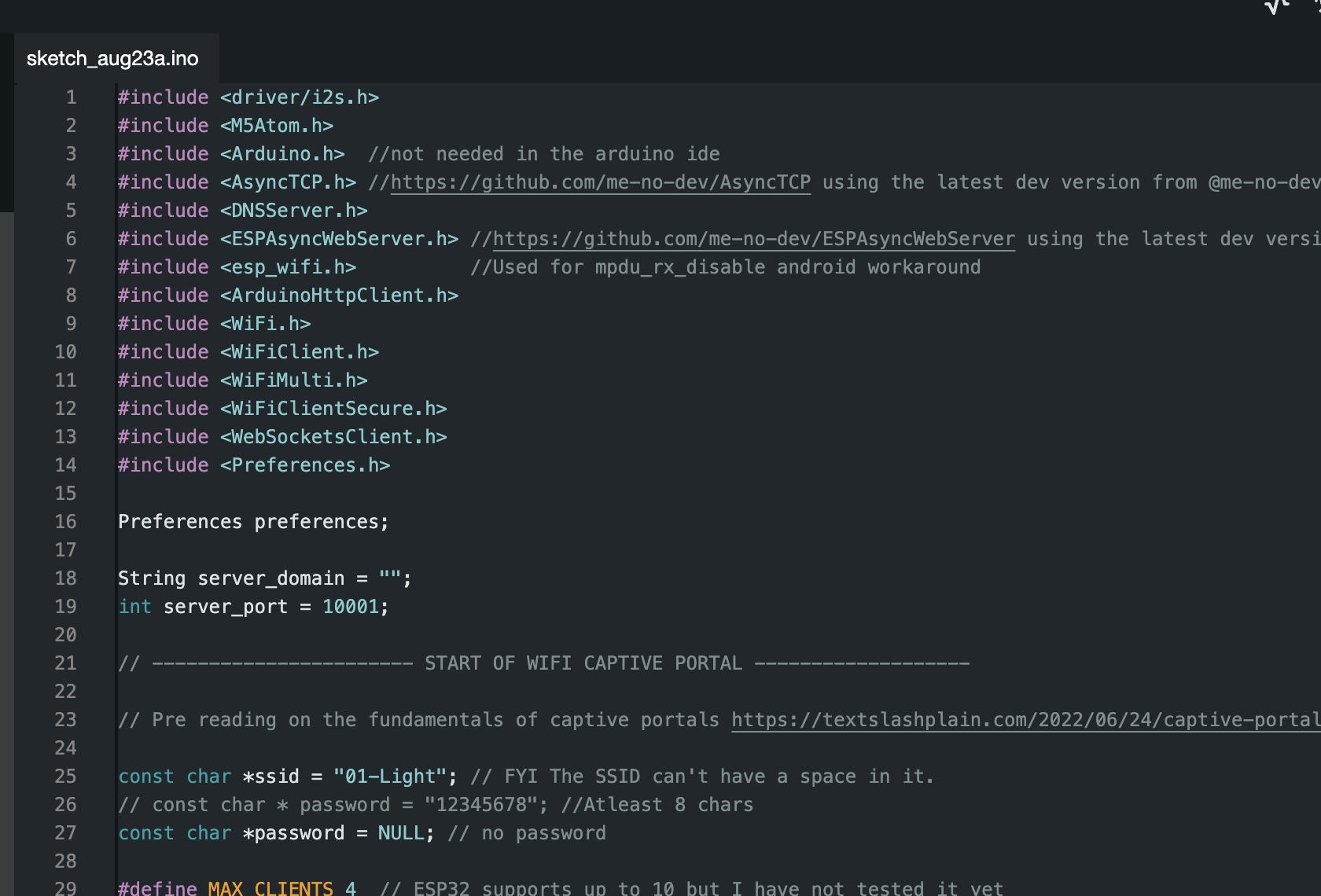This screenshot has width=1321, height=896.
Task: Click line number 16 in the gutter
Action: (x=66, y=522)
